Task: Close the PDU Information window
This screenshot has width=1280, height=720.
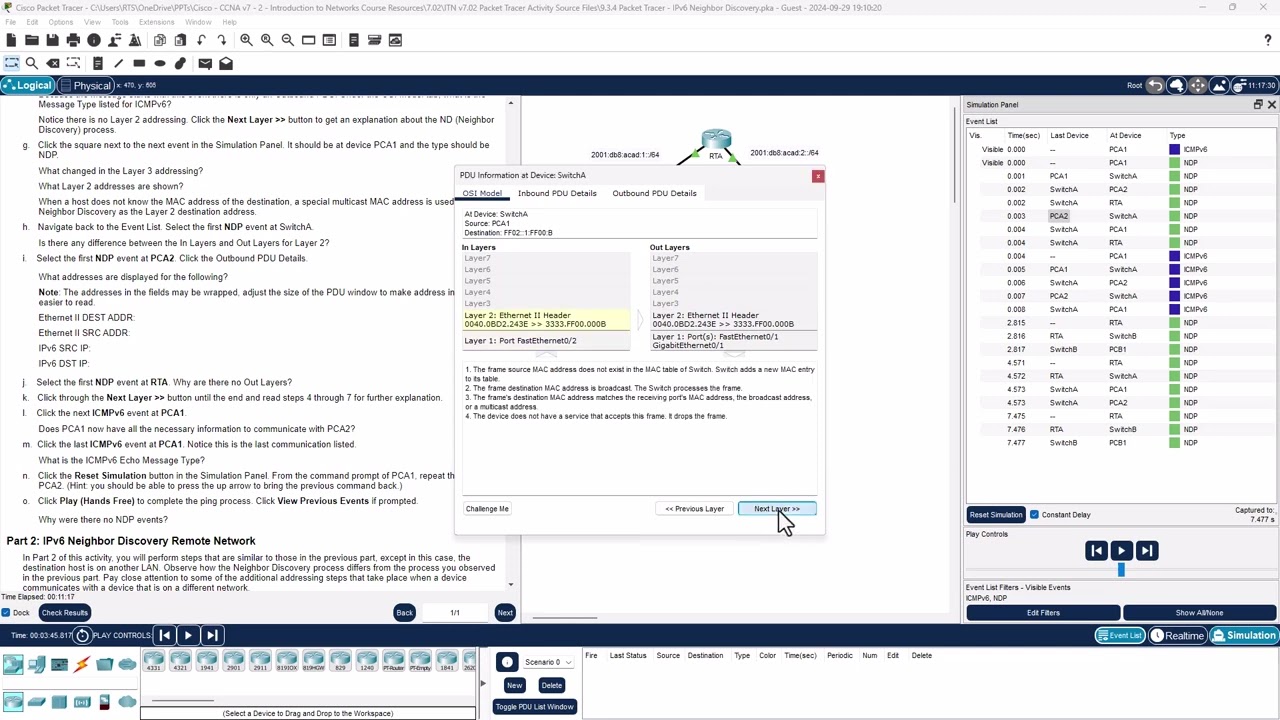Action: pos(818,176)
